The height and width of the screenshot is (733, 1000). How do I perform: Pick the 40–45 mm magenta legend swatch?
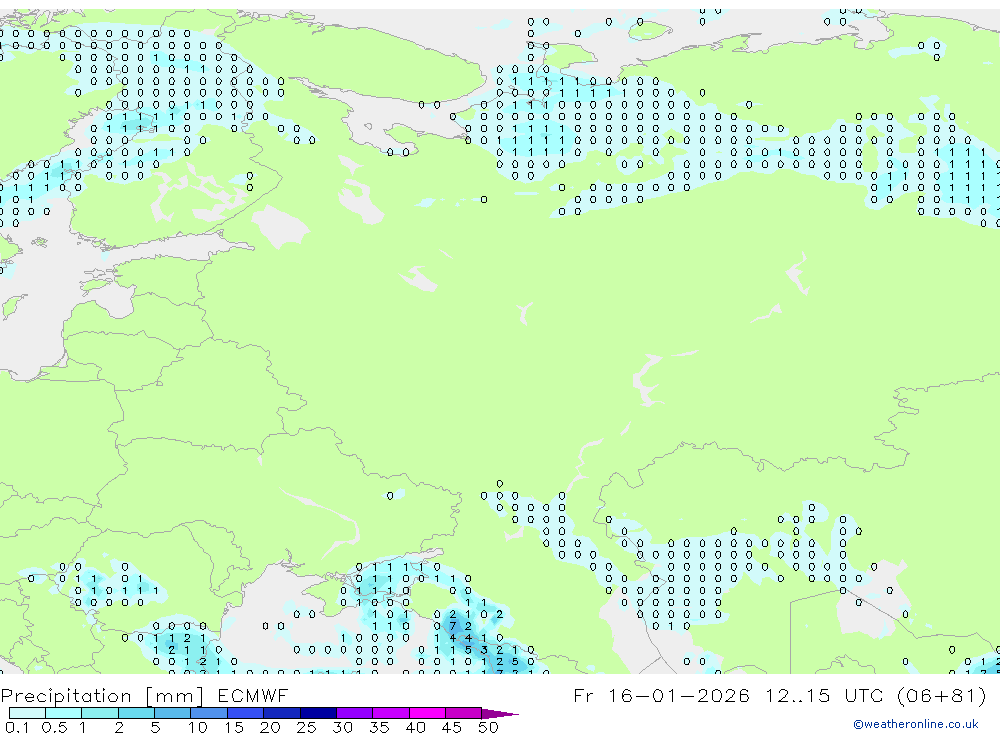(427, 713)
